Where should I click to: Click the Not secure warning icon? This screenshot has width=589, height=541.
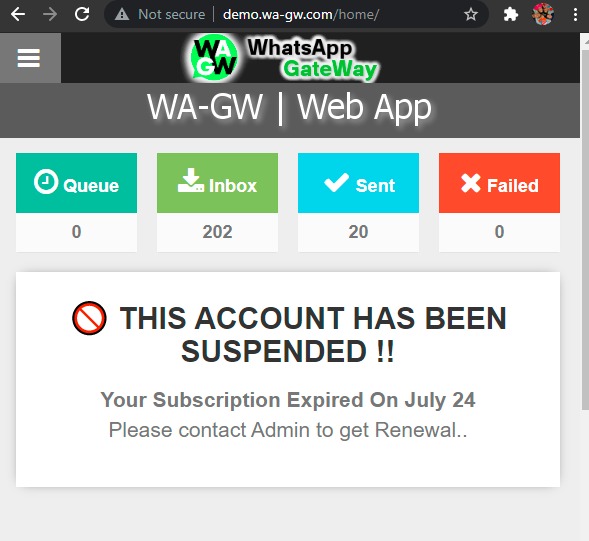[122, 15]
